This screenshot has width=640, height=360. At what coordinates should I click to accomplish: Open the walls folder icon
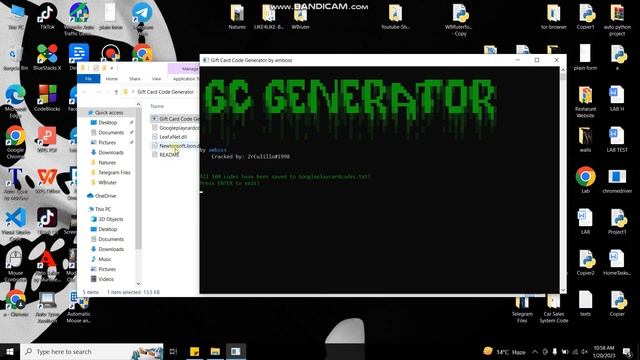coord(585,139)
